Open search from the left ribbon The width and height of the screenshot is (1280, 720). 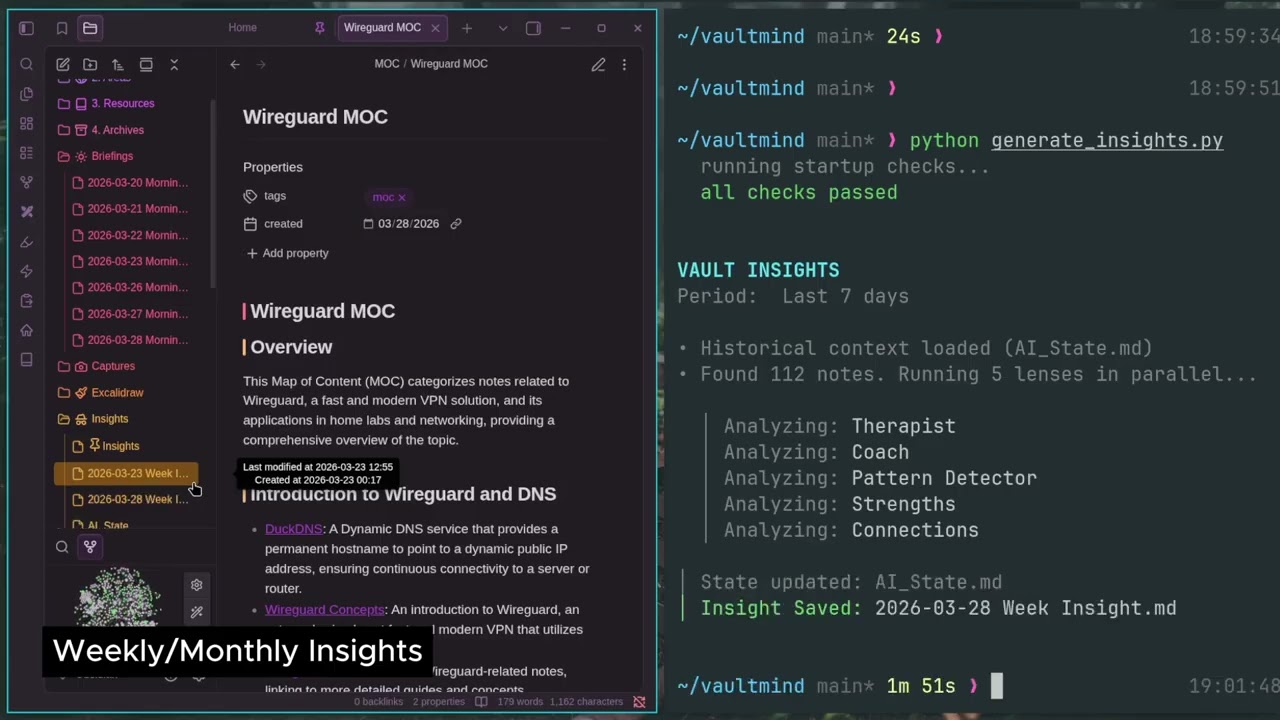click(x=27, y=65)
